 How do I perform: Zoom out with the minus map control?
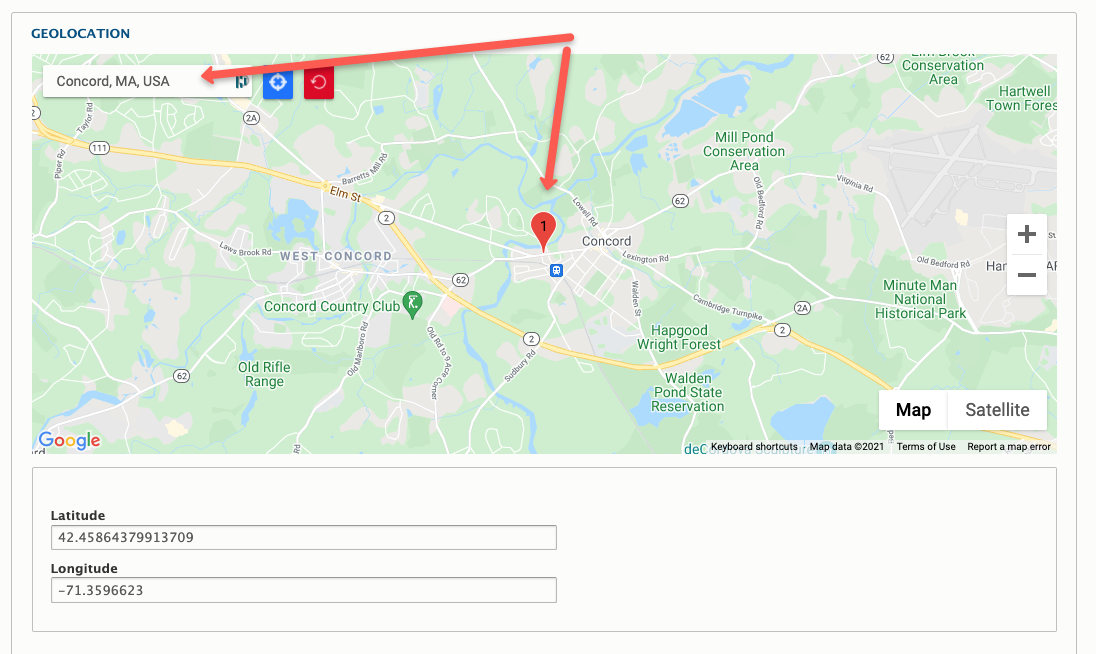click(x=1027, y=275)
